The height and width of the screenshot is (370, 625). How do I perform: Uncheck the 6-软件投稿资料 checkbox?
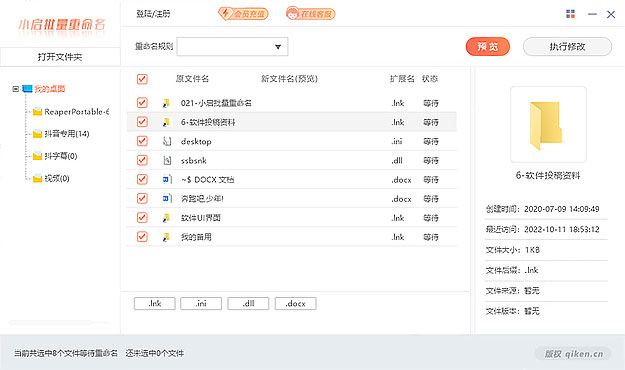click(142, 122)
